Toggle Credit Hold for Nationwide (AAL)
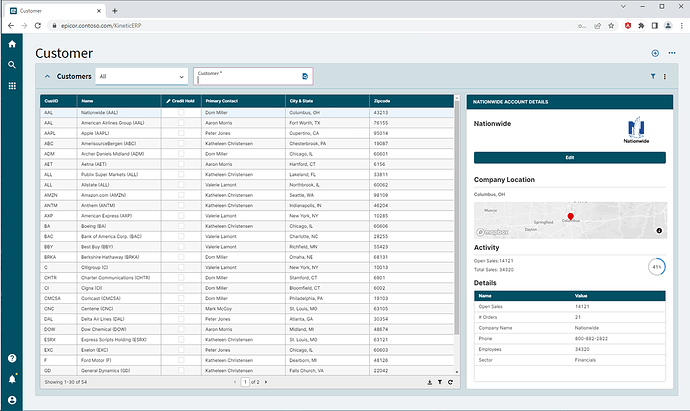 [181, 113]
